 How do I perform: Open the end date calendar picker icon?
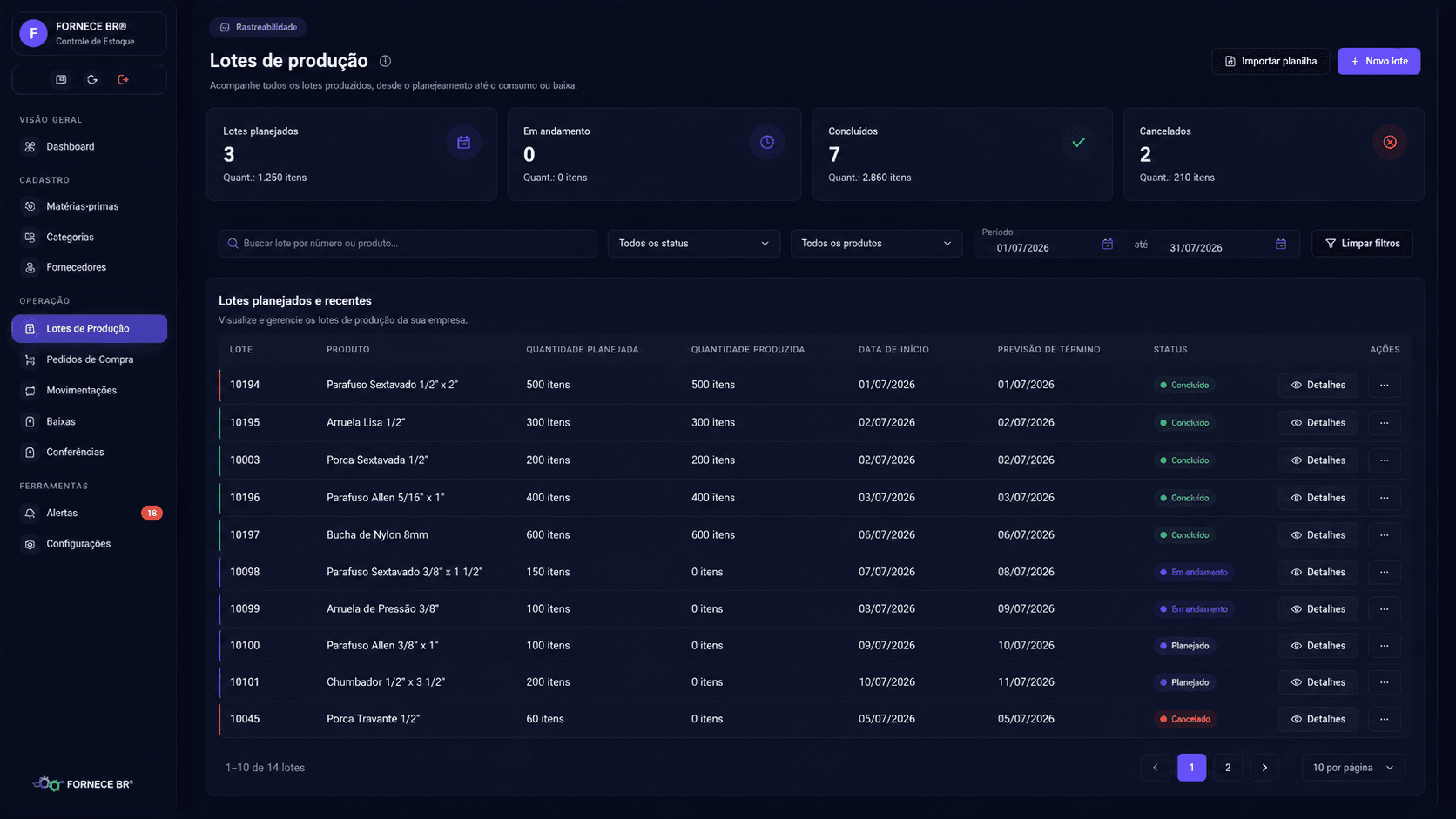(1281, 244)
